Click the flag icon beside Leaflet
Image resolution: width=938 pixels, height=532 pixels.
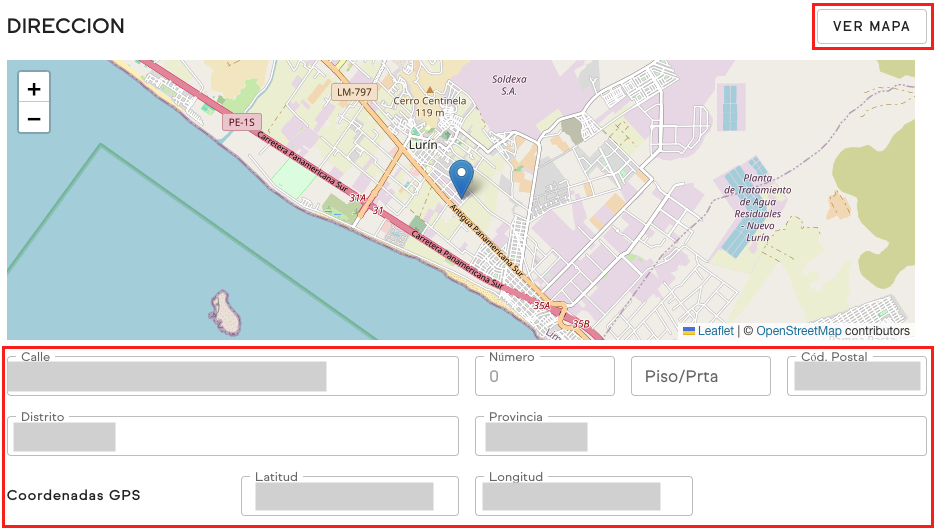pos(689,331)
